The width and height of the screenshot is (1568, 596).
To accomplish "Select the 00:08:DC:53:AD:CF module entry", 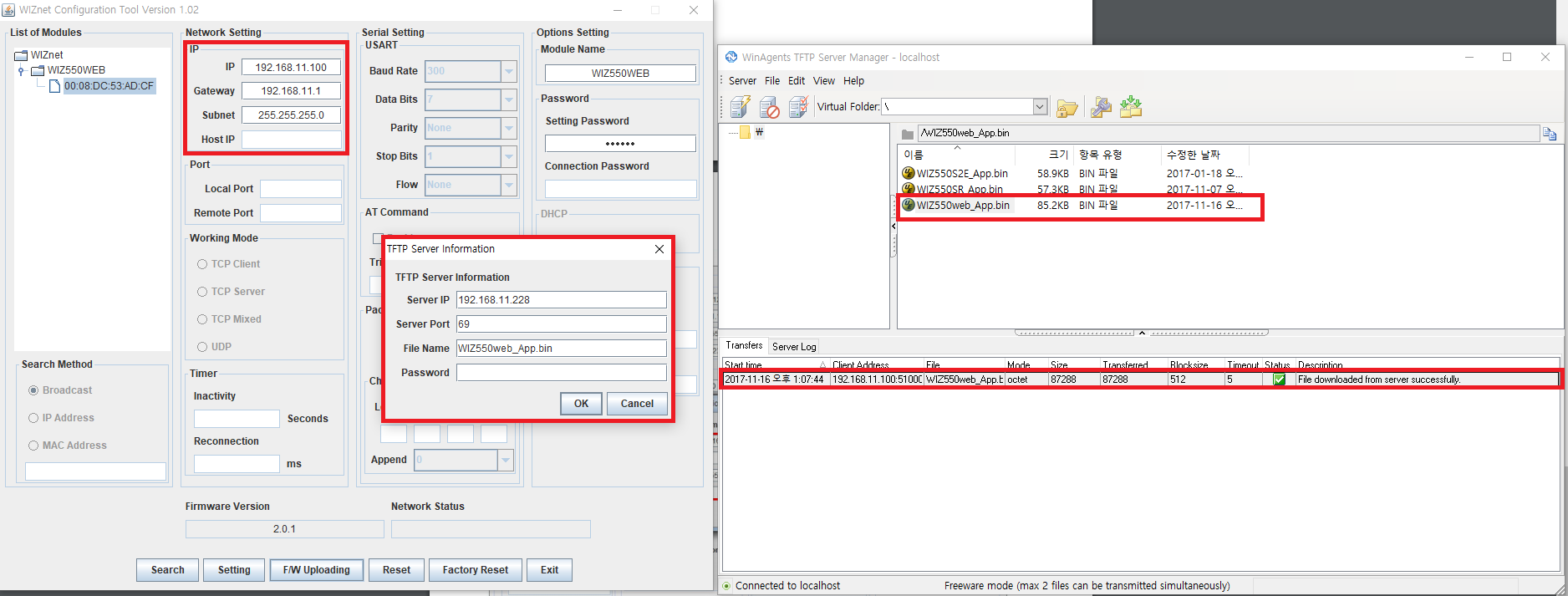I will coord(109,86).
